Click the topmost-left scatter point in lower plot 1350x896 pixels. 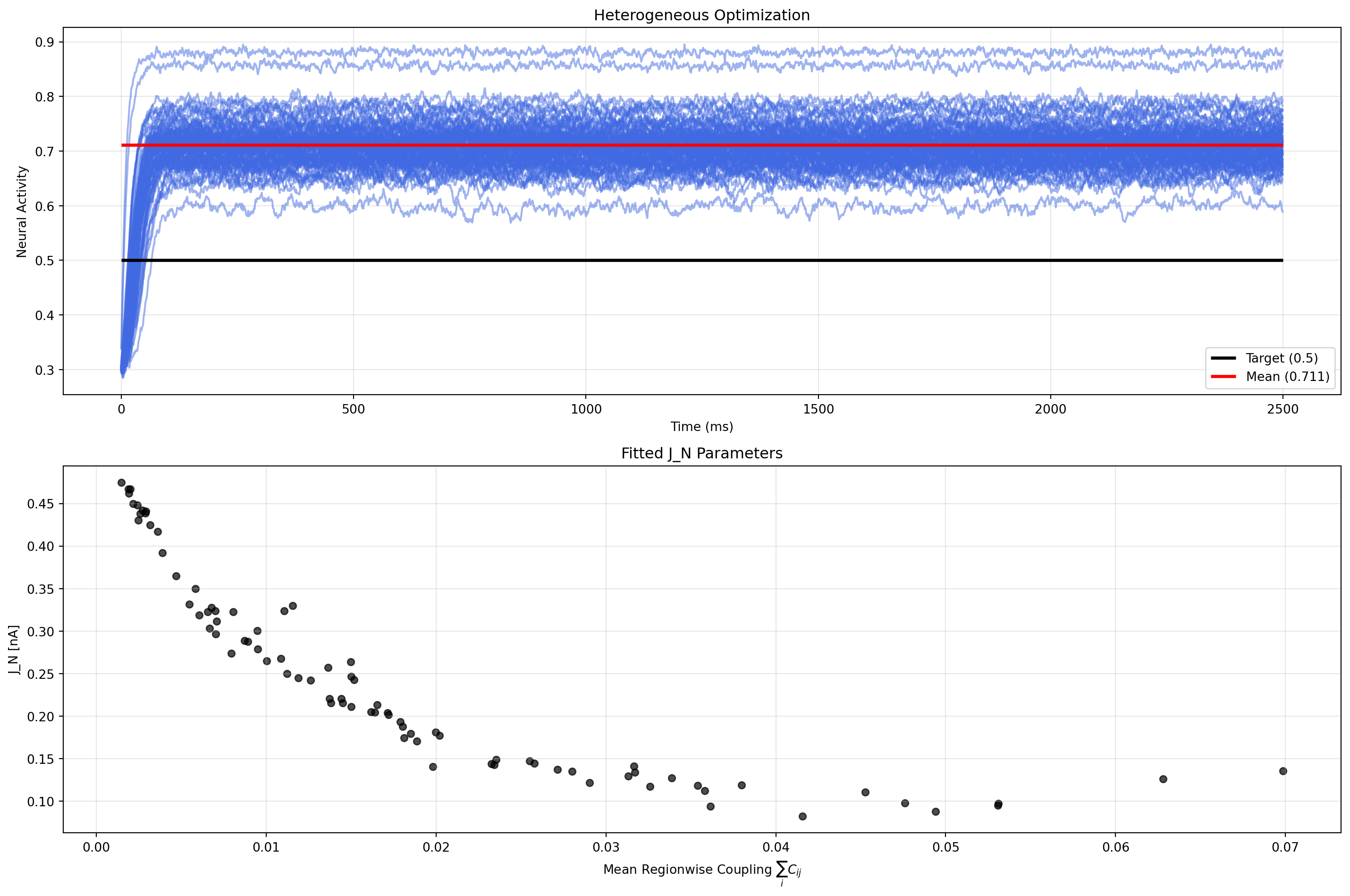121,483
